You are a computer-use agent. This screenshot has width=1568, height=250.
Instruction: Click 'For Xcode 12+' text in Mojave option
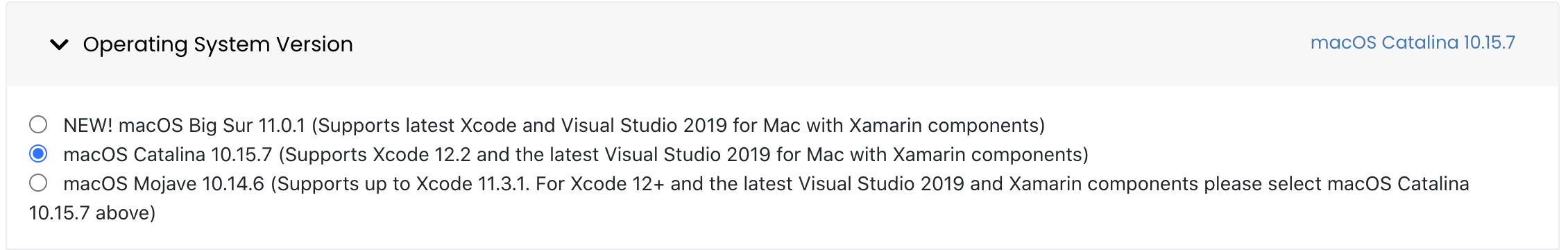click(600, 183)
